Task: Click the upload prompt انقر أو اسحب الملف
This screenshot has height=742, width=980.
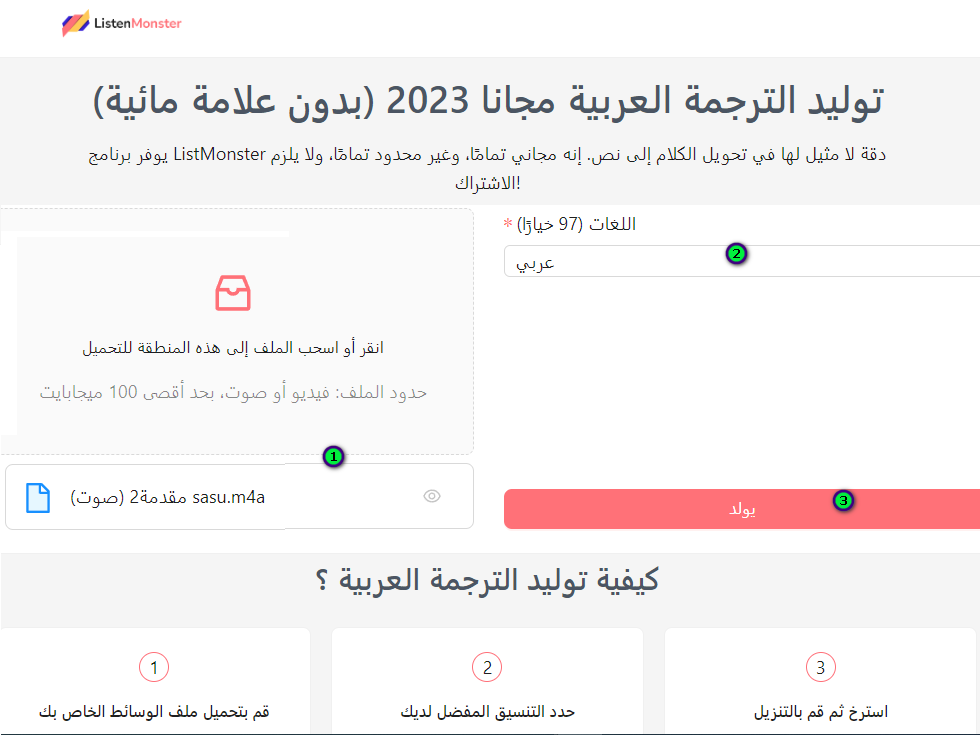Action: pos(233,348)
